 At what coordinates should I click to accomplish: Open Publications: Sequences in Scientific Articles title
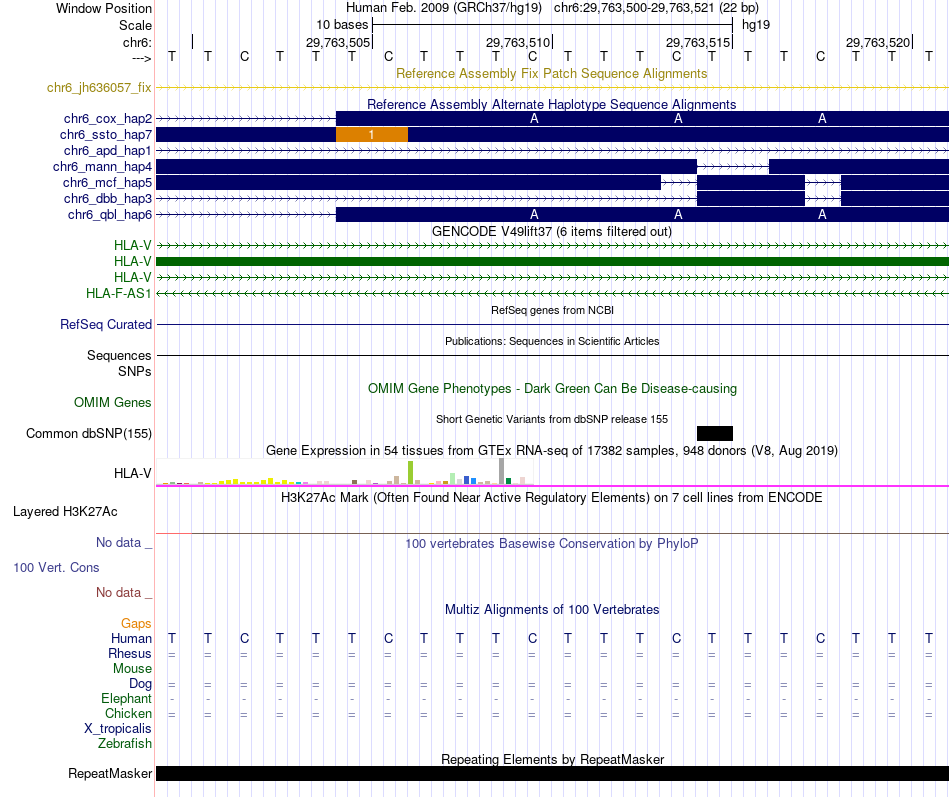(552, 341)
